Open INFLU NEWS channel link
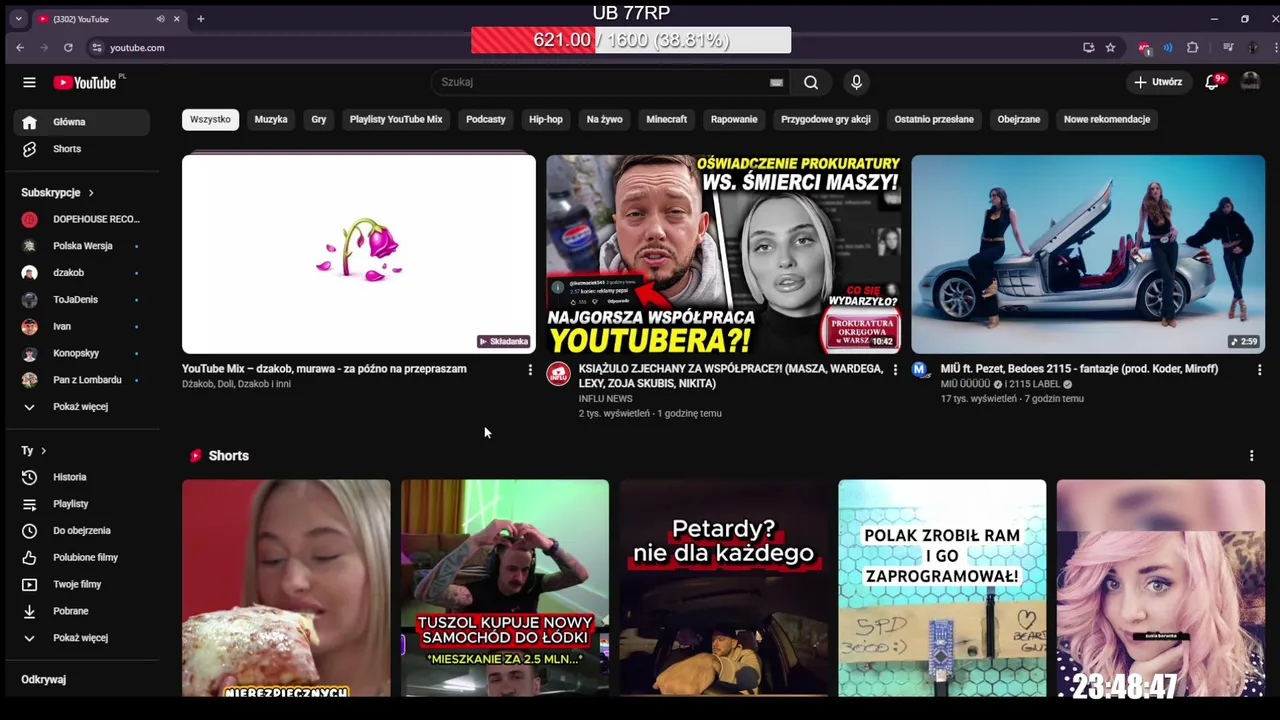1280x720 pixels. (x=606, y=398)
